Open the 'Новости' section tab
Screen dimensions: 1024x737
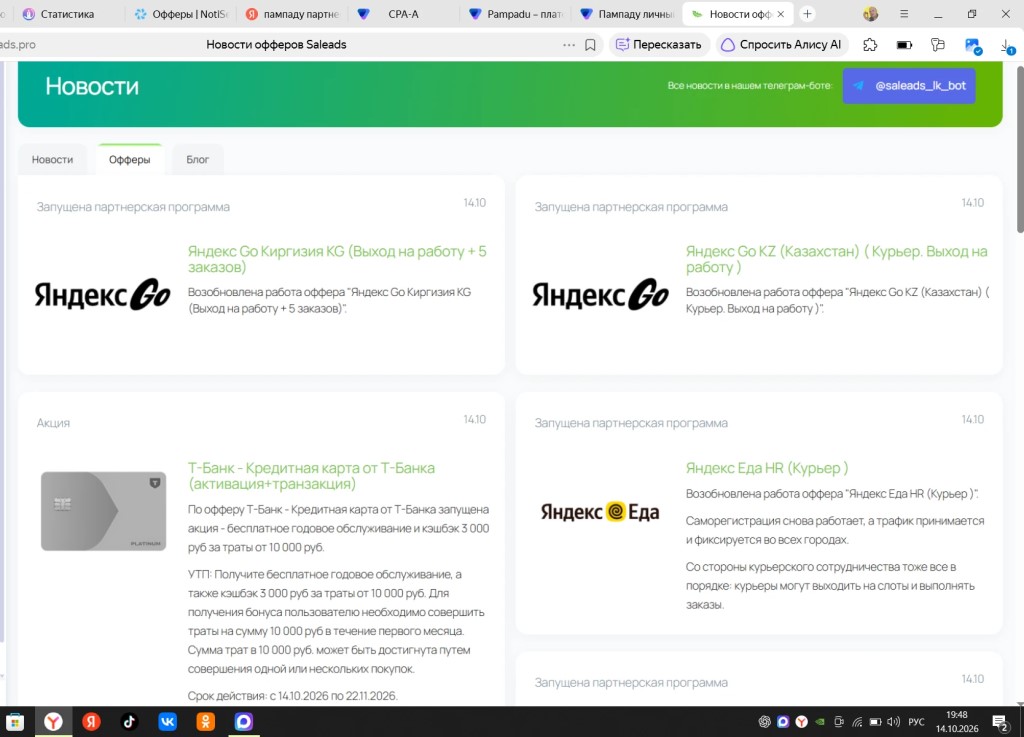[52, 160]
